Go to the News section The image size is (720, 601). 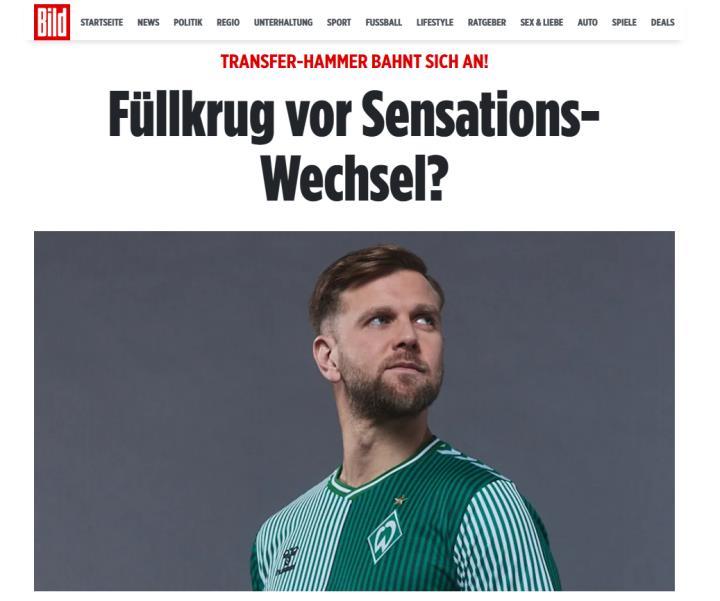[148, 22]
